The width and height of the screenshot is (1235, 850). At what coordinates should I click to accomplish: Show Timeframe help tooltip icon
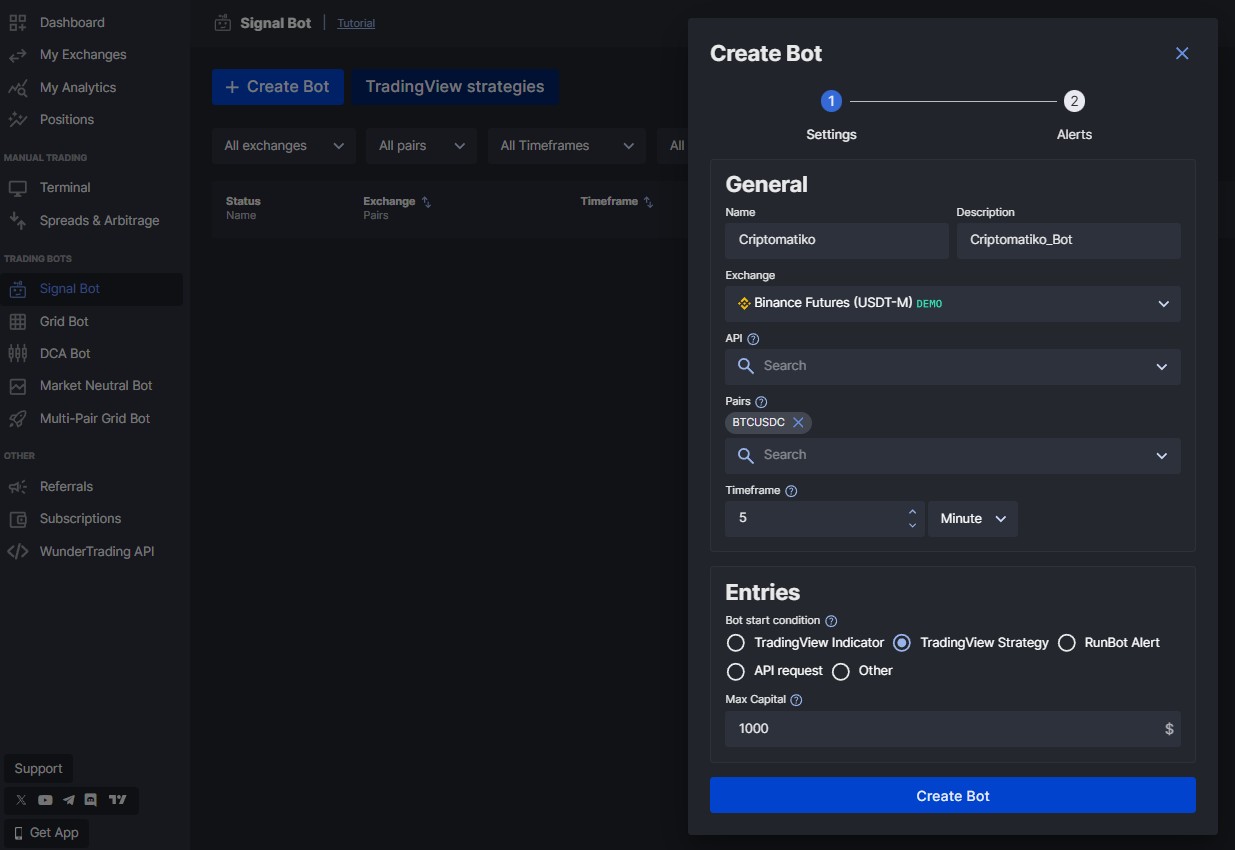point(791,491)
